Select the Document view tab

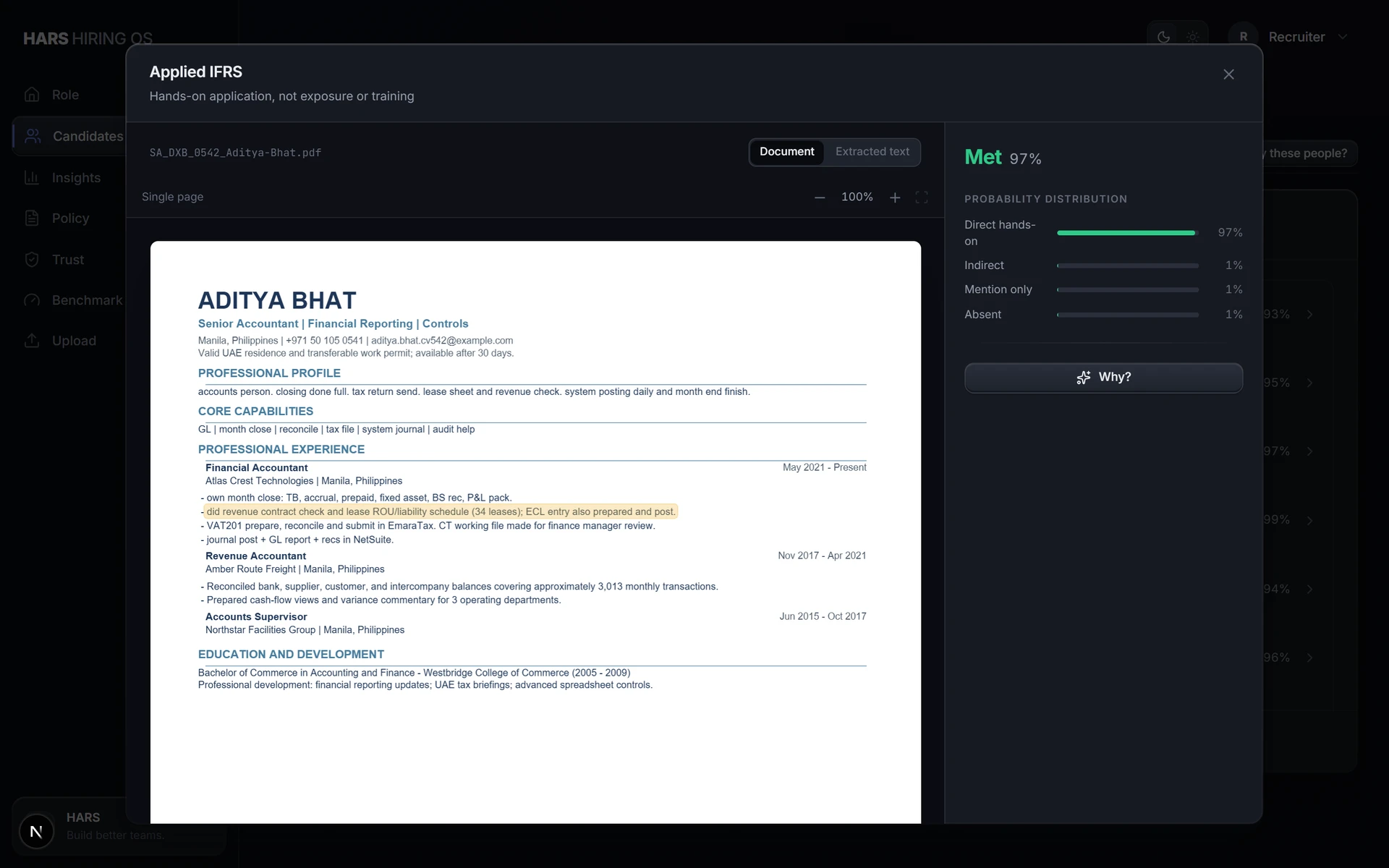[786, 152]
